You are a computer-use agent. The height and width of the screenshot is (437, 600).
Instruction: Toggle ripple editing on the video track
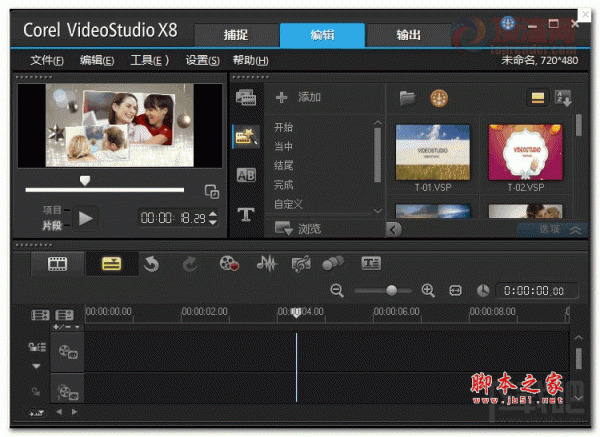click(x=37, y=347)
